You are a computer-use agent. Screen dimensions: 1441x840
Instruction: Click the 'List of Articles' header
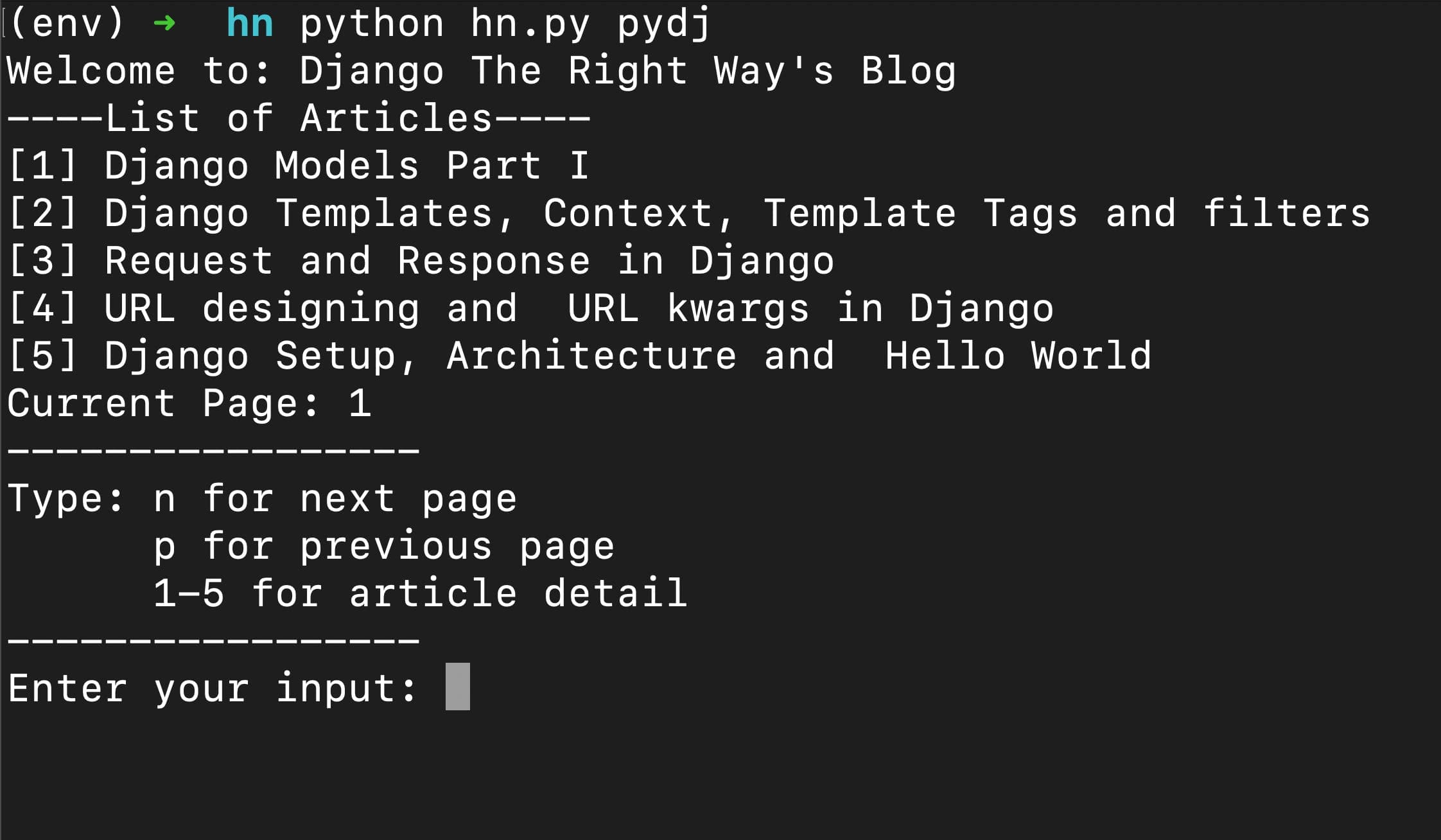pos(298,118)
